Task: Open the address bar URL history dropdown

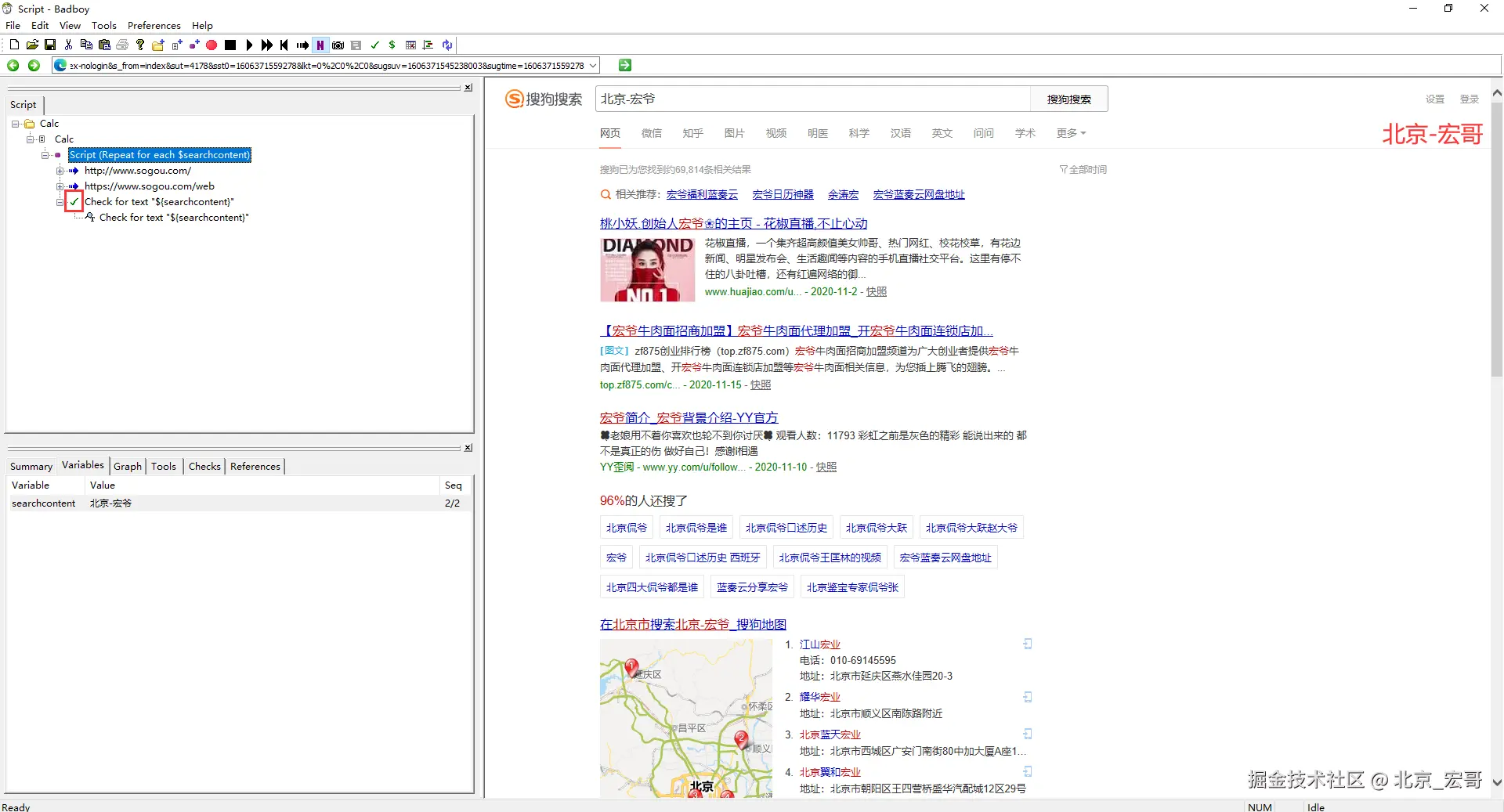Action: [x=593, y=66]
